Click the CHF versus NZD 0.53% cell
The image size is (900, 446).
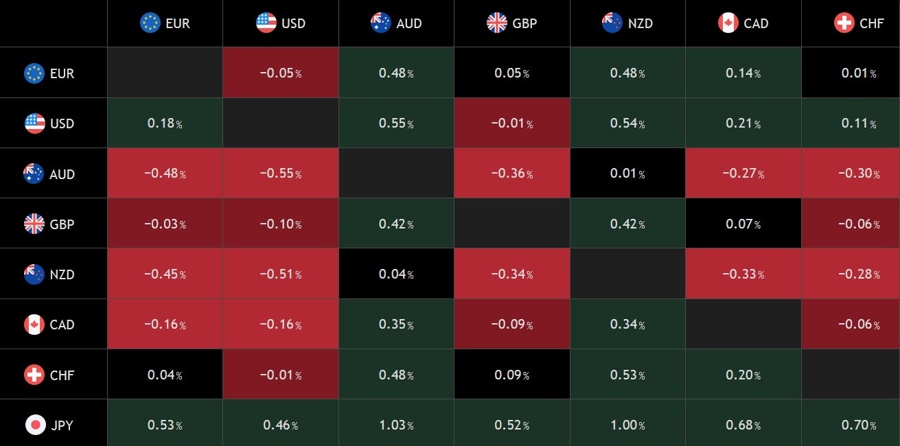[628, 374]
